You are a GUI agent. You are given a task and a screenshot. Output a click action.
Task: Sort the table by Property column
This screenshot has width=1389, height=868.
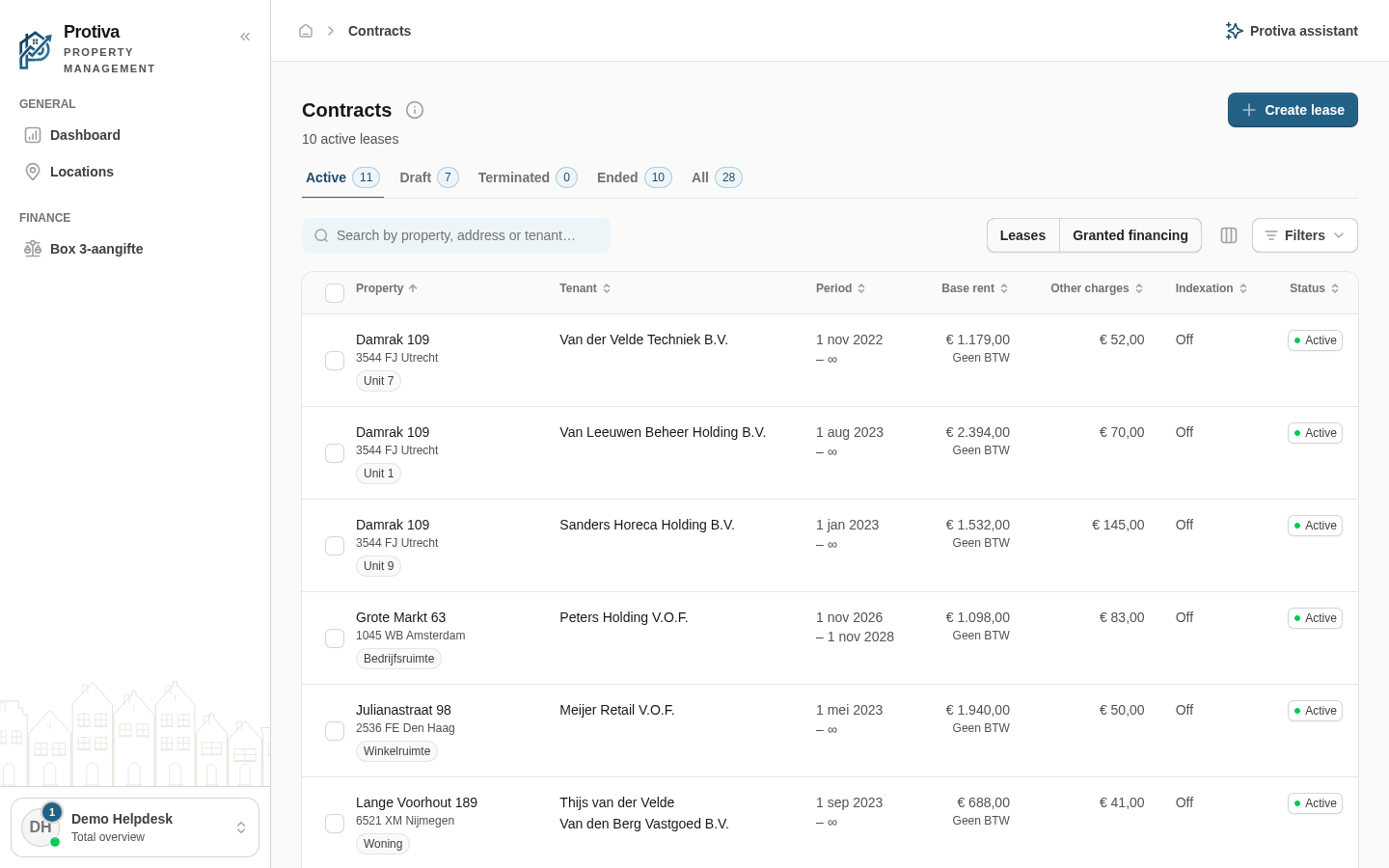pyautogui.click(x=387, y=288)
